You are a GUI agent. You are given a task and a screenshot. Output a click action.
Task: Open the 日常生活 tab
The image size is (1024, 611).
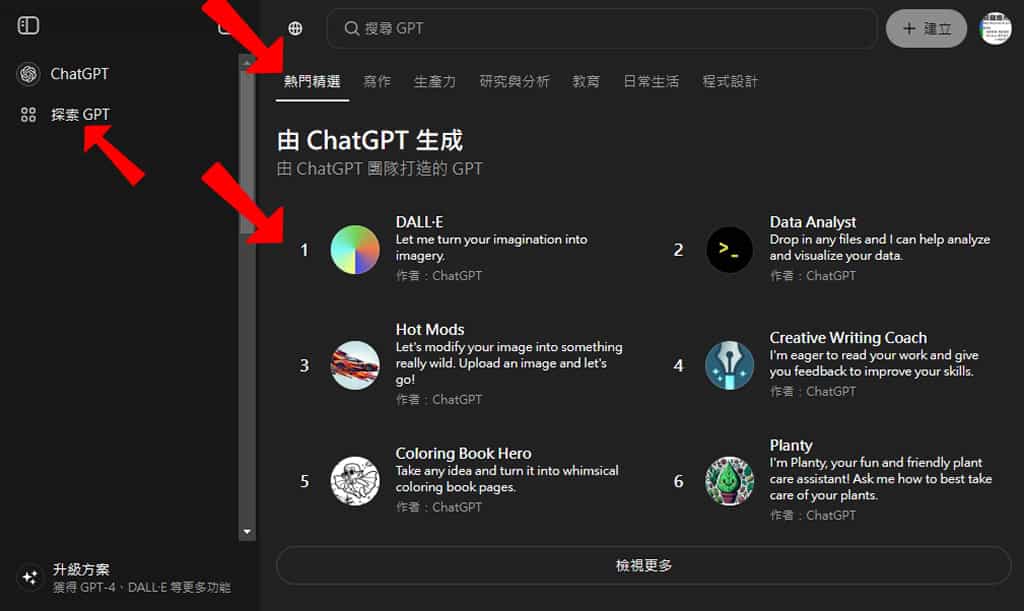(x=651, y=82)
